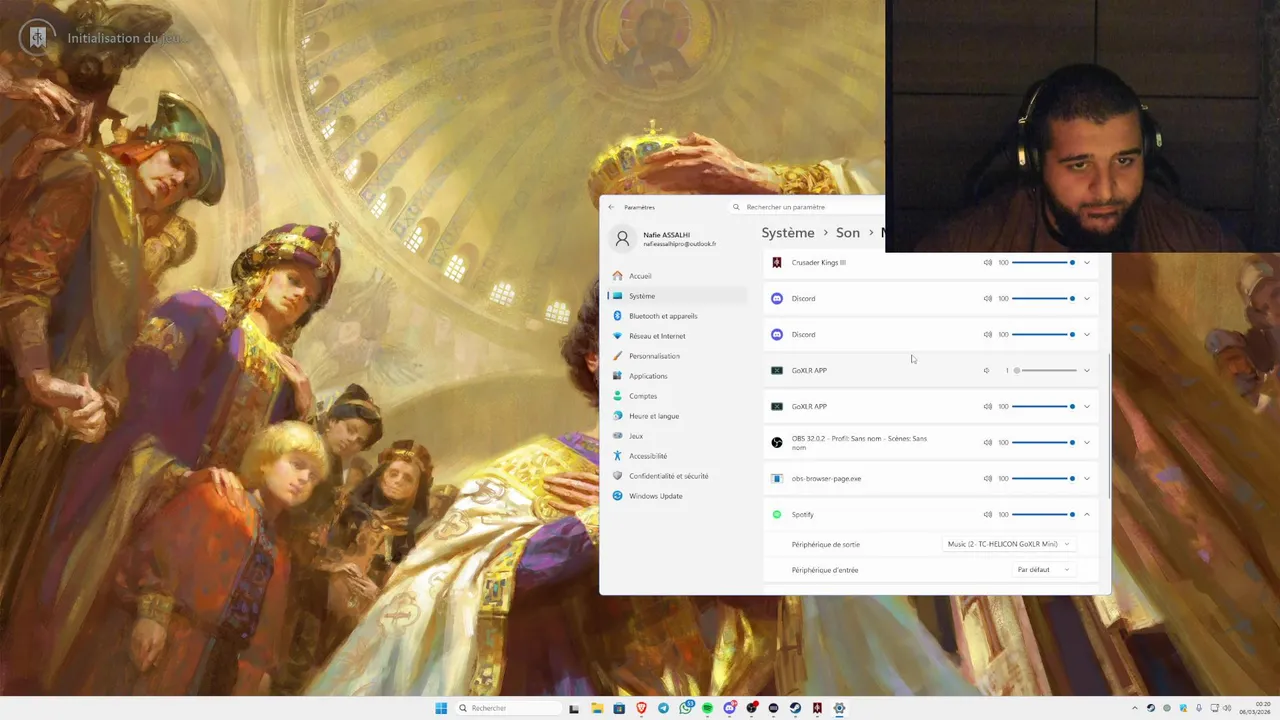Open OBS Studio from the taskbar
The height and width of the screenshot is (720, 1280).
[x=752, y=708]
